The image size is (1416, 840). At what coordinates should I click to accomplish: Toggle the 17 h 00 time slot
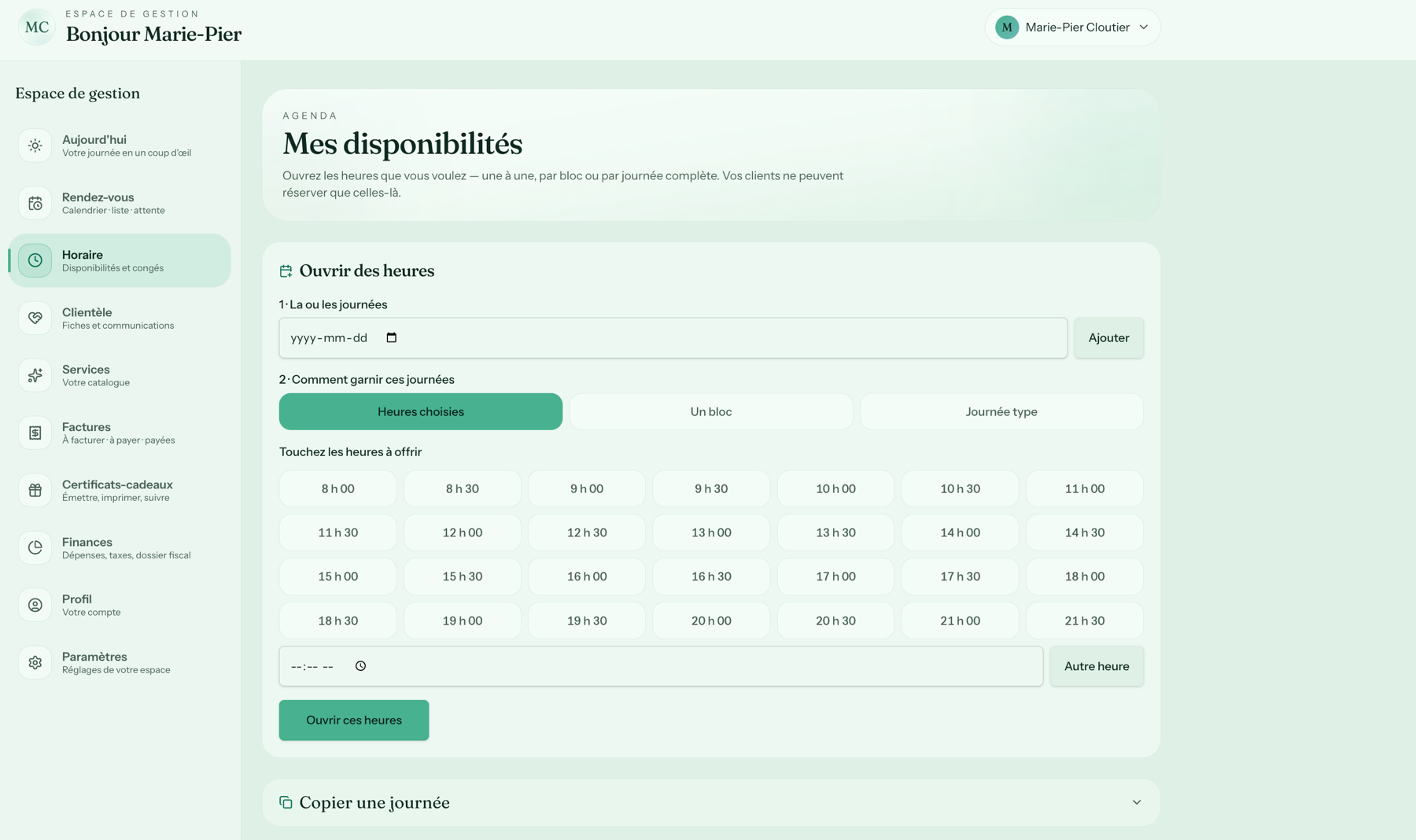pyautogui.click(x=835, y=577)
